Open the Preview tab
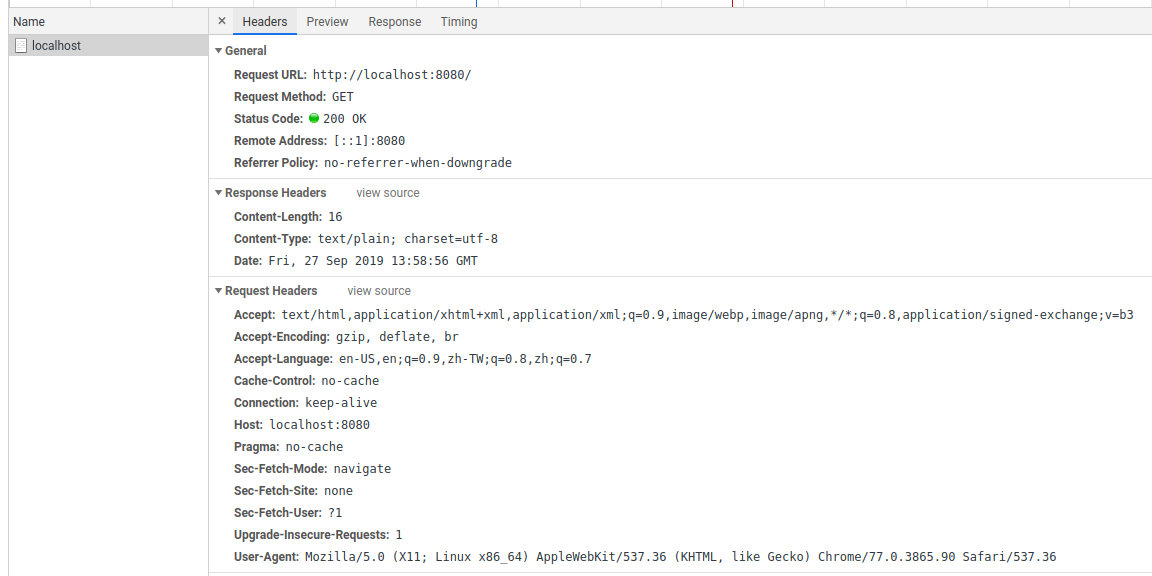The image size is (1152, 576). pos(327,22)
